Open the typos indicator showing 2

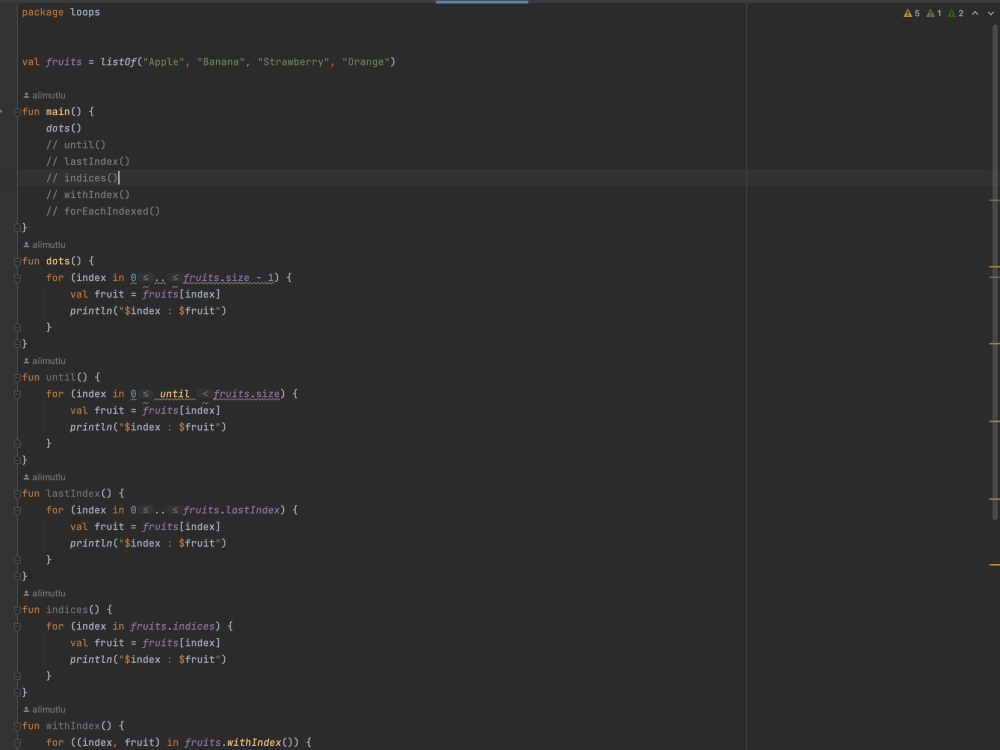tap(955, 13)
